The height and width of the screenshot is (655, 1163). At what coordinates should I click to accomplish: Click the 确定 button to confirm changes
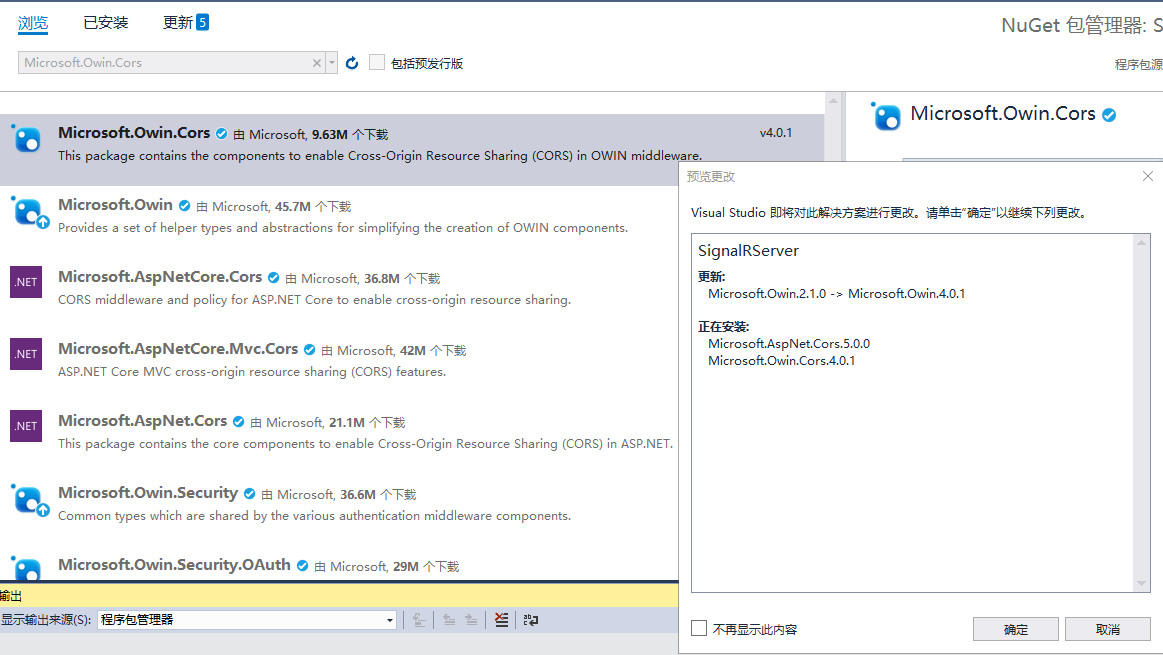(1015, 629)
